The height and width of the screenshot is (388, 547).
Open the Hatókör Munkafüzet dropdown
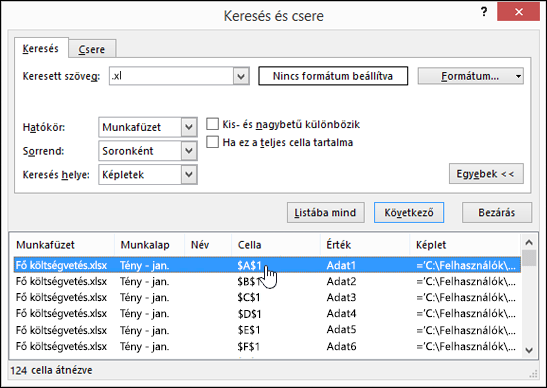click(x=189, y=127)
